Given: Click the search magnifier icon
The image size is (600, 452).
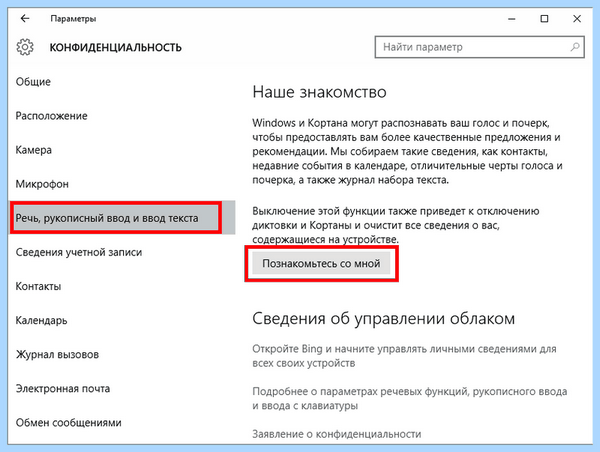Looking at the screenshot, I should coord(575,47).
